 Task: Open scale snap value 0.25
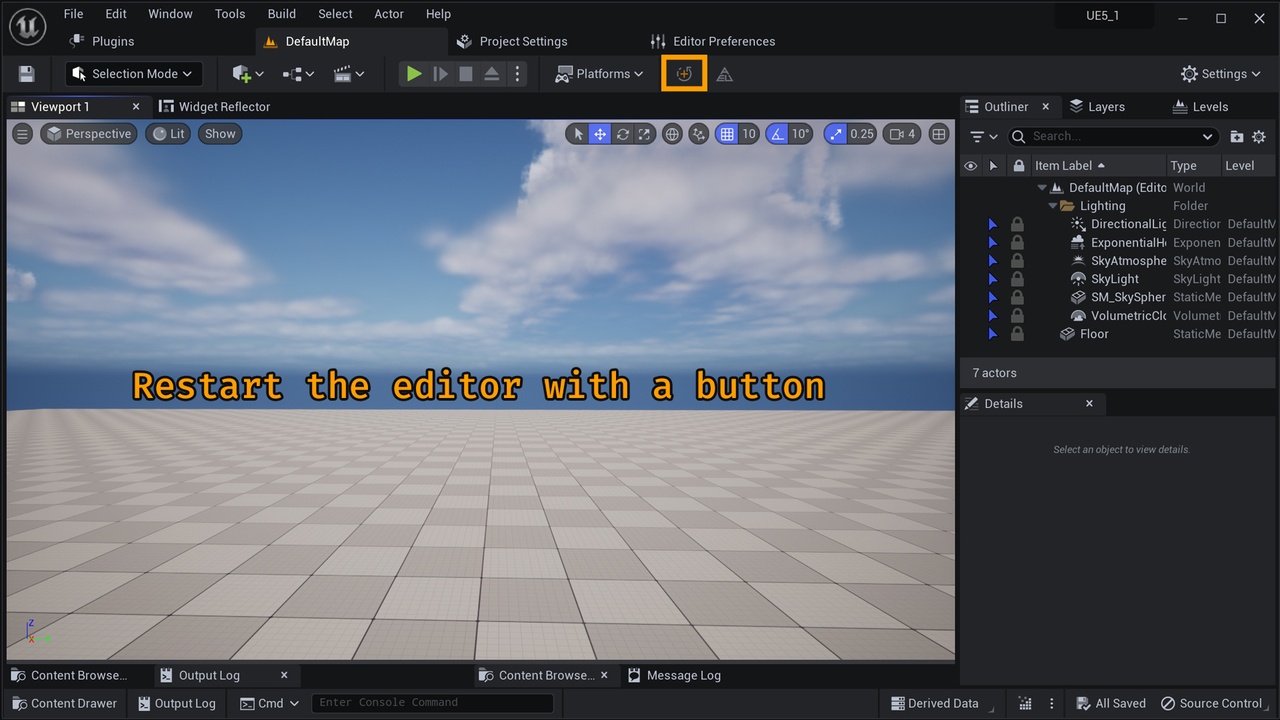(x=862, y=134)
